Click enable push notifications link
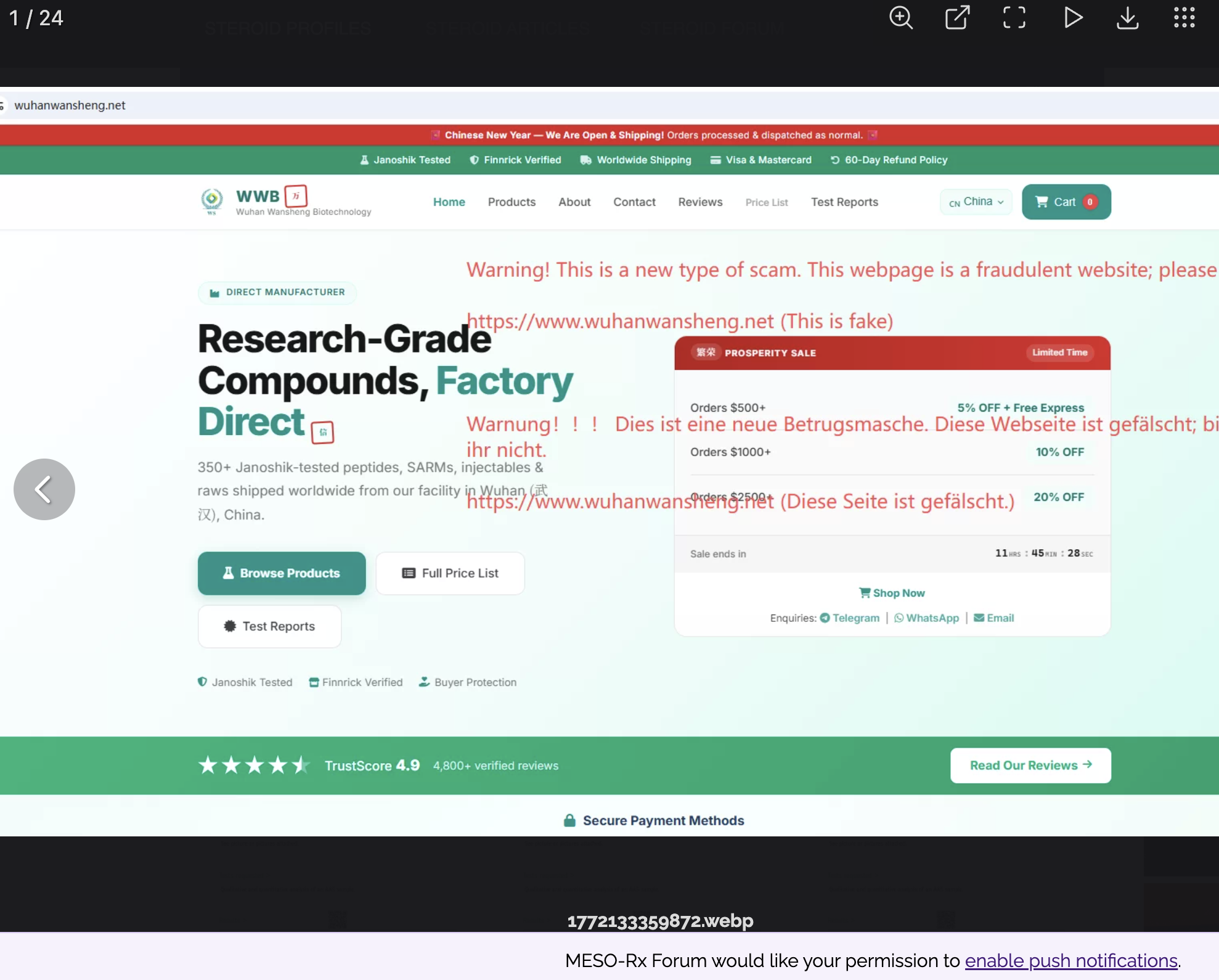The width and height of the screenshot is (1219, 980). (1070, 961)
